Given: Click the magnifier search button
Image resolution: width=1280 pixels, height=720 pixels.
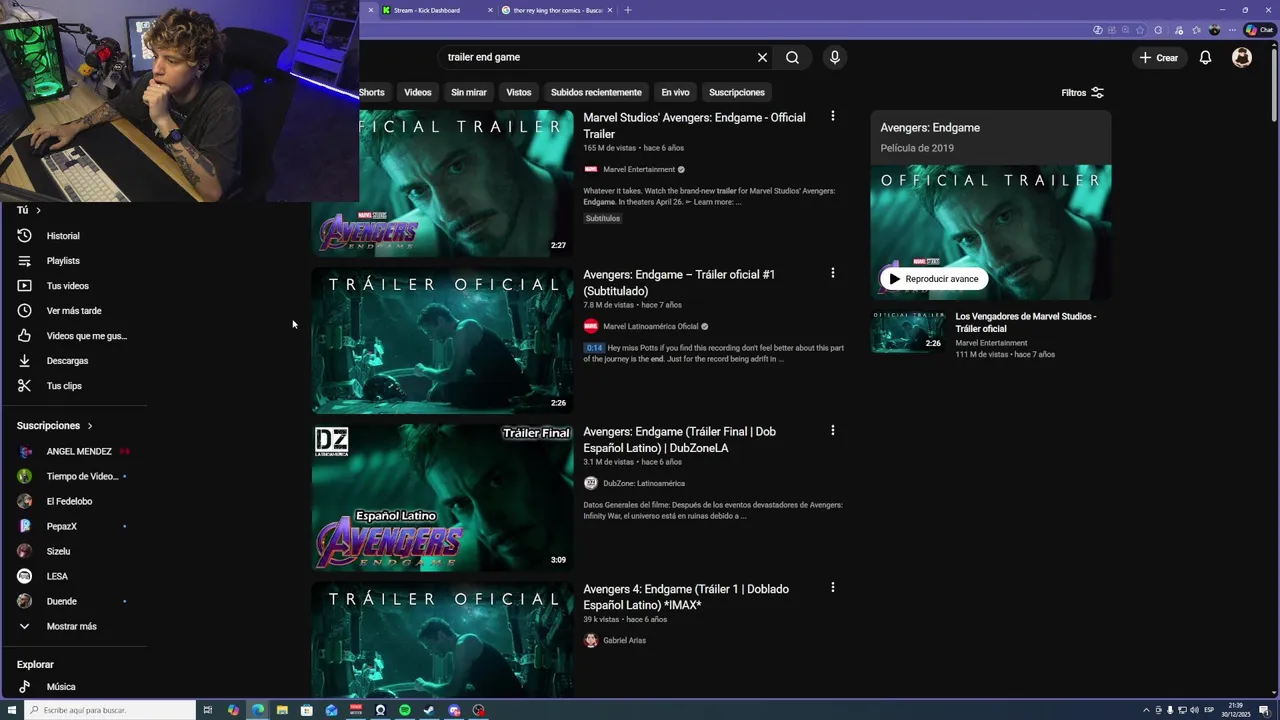Looking at the screenshot, I should coord(792,57).
